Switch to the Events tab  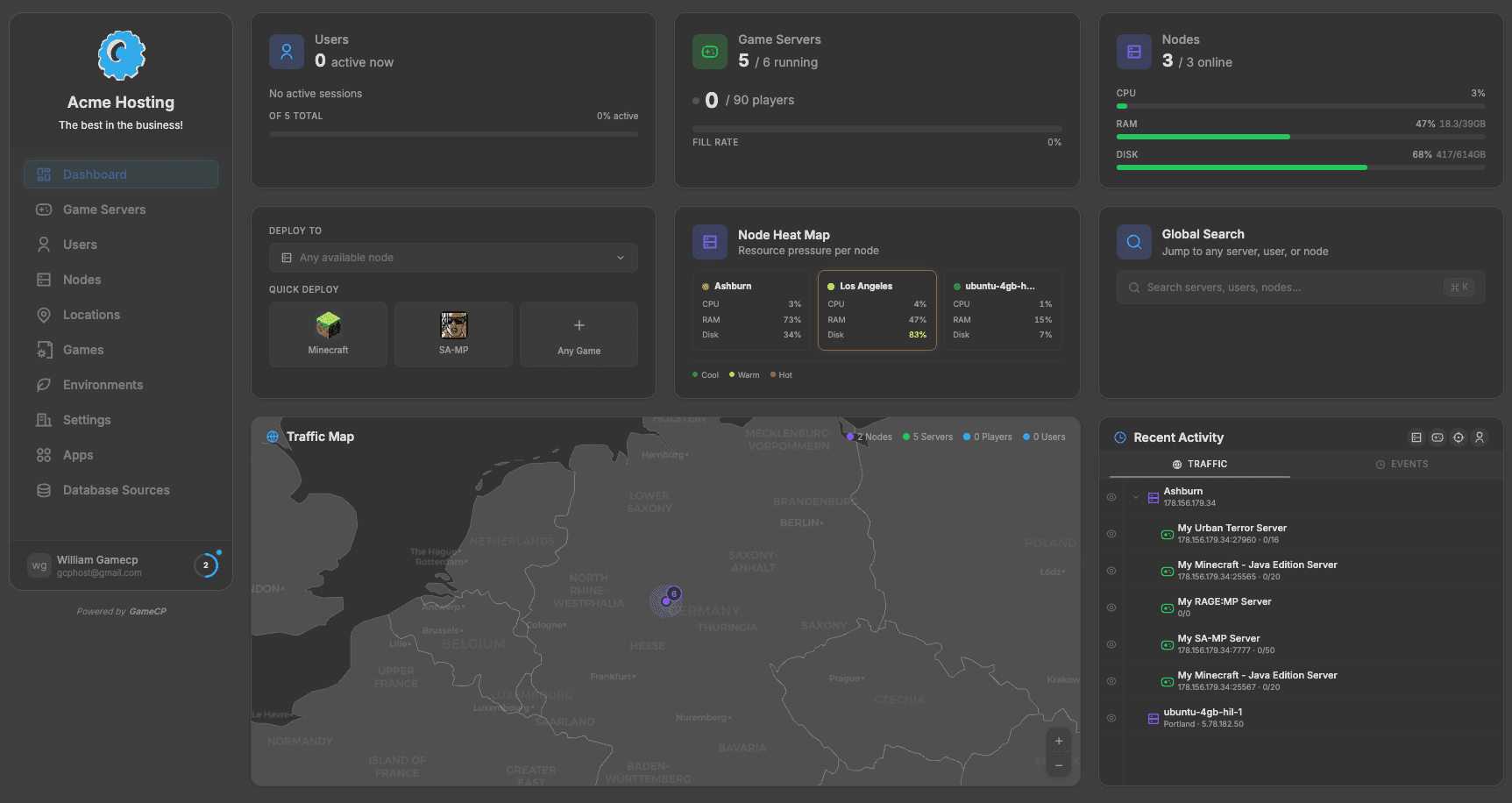click(x=1402, y=464)
